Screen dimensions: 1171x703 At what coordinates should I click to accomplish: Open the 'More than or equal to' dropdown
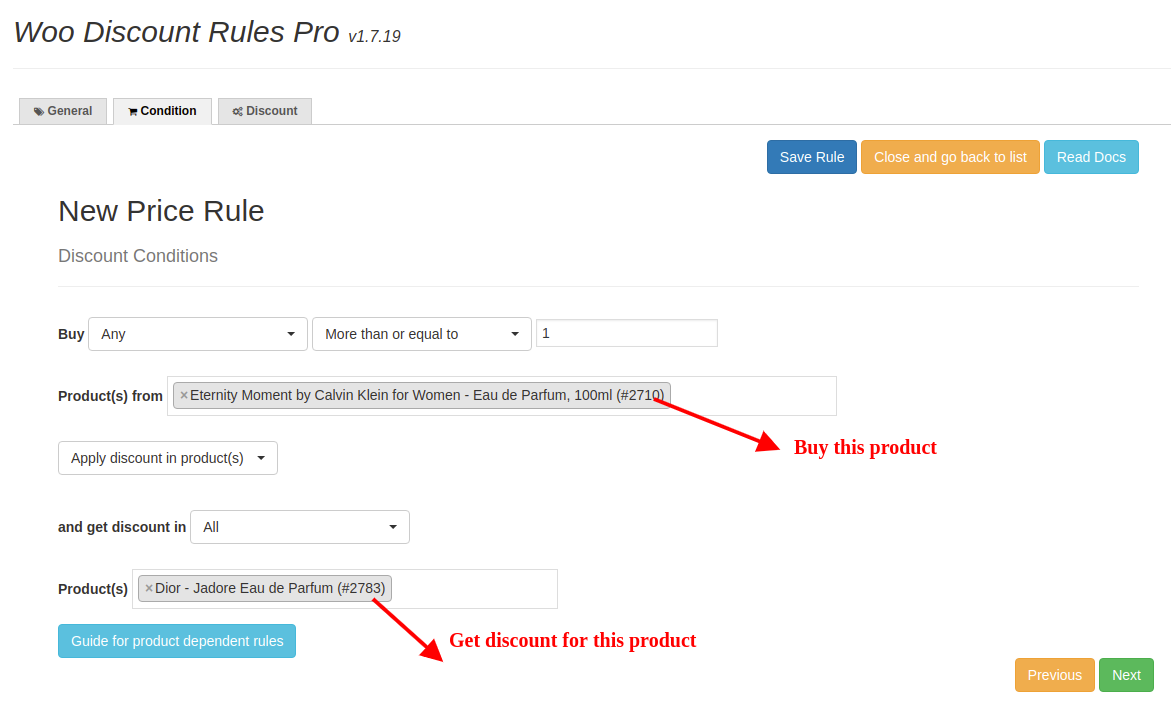422,334
